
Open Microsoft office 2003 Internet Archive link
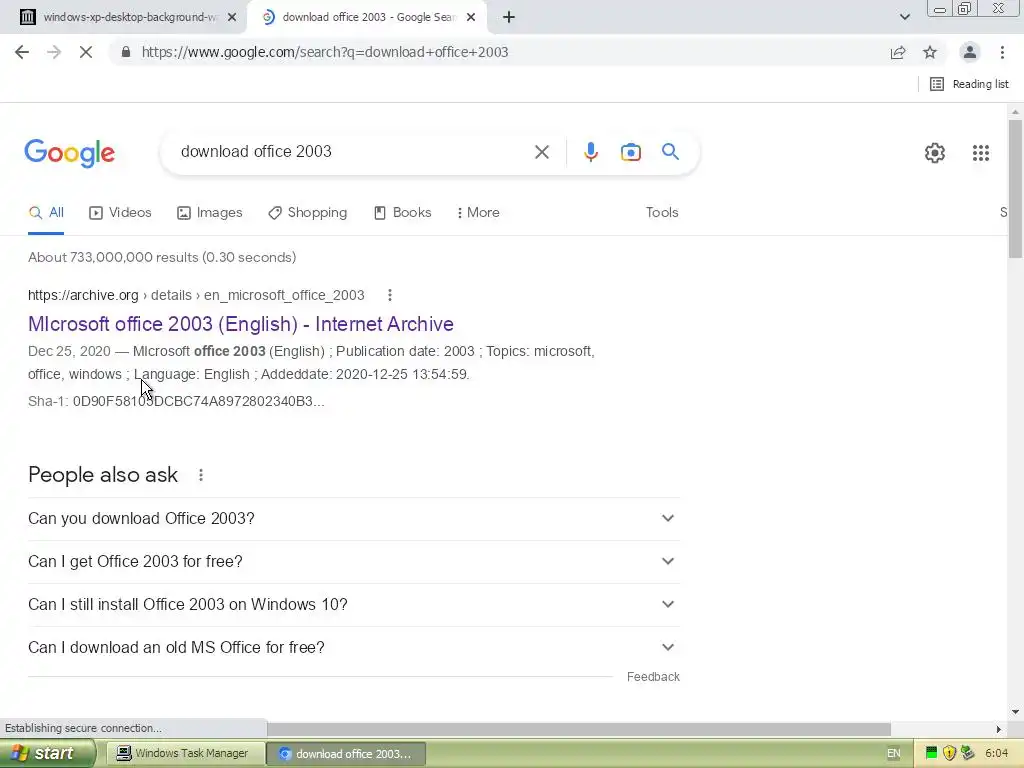tap(240, 324)
